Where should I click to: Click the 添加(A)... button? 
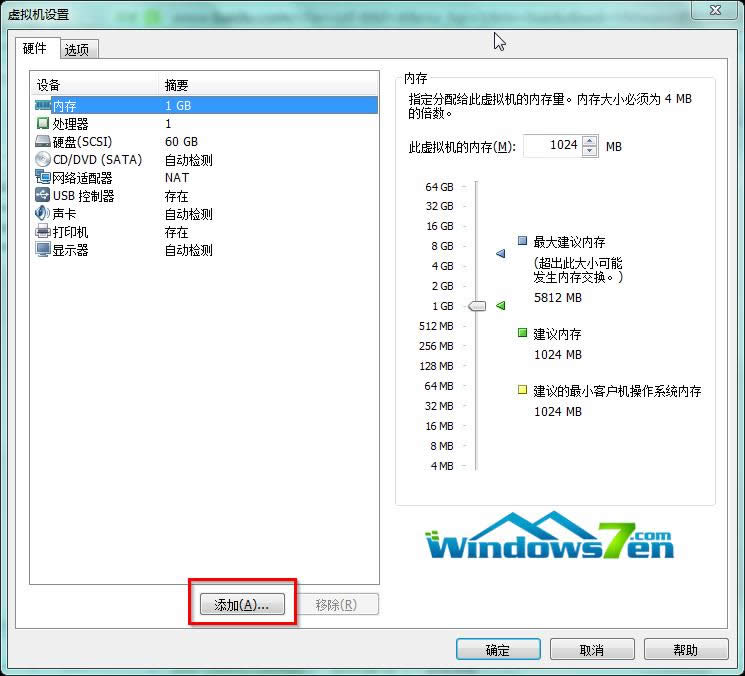(x=241, y=605)
